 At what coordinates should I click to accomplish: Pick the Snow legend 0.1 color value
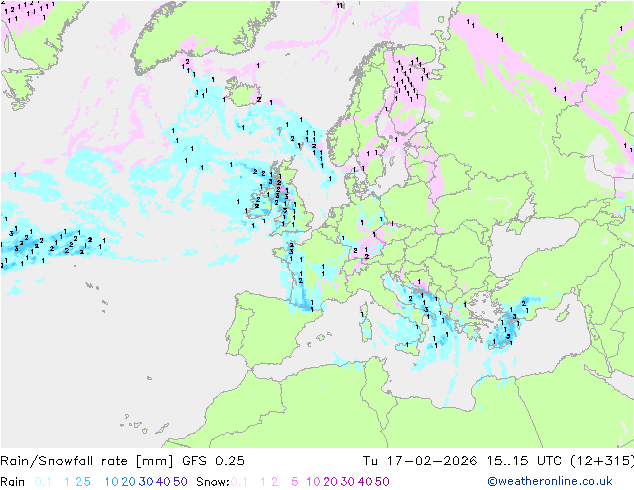click(x=239, y=482)
